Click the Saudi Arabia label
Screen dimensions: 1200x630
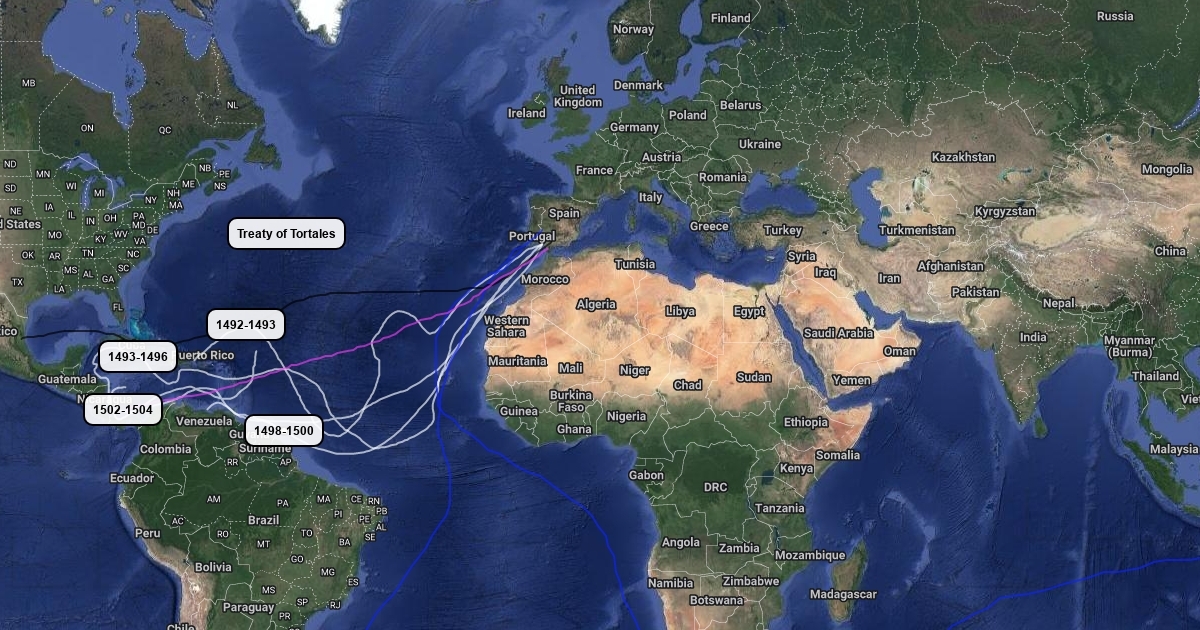click(840, 333)
